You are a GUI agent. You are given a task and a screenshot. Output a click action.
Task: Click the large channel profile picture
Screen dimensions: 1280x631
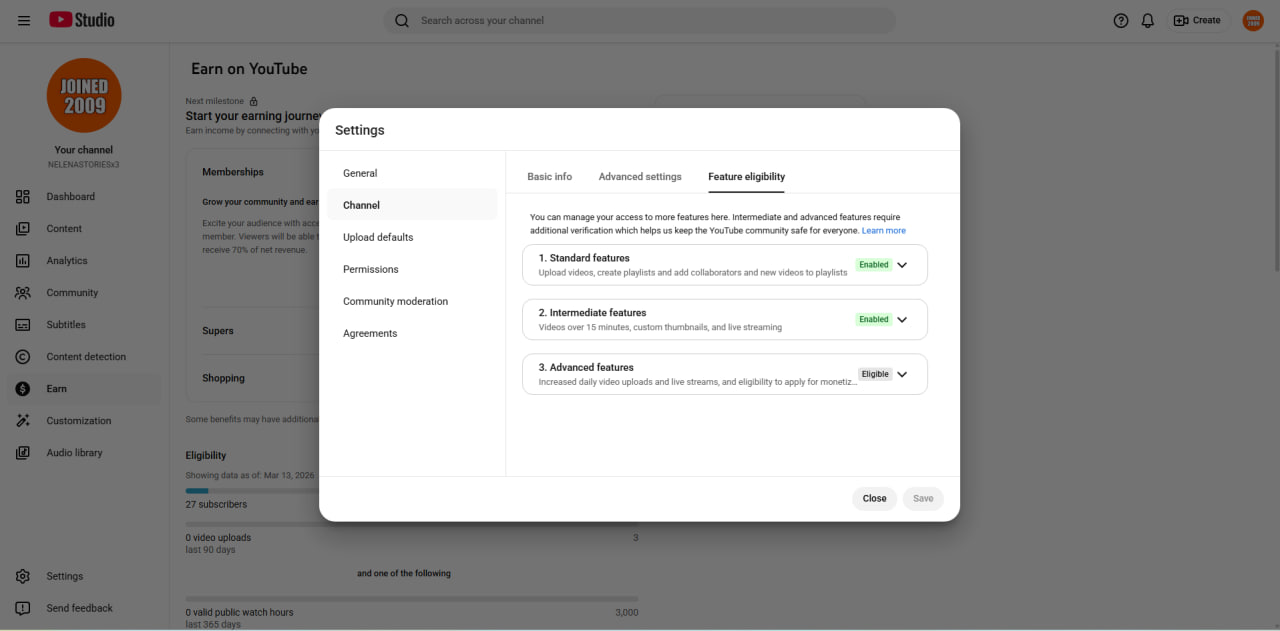pos(84,96)
